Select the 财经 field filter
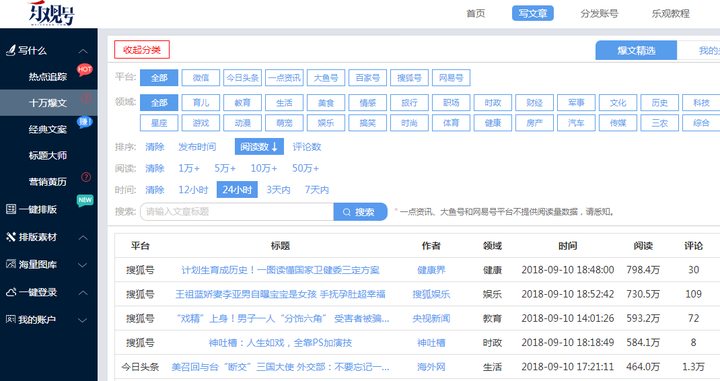720x381 pixels. point(534,103)
